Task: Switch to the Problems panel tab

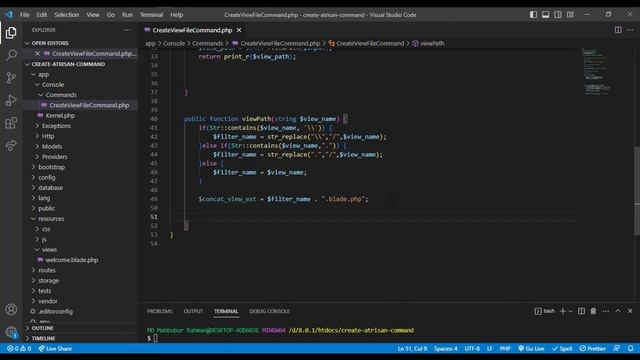Action: pyautogui.click(x=160, y=311)
